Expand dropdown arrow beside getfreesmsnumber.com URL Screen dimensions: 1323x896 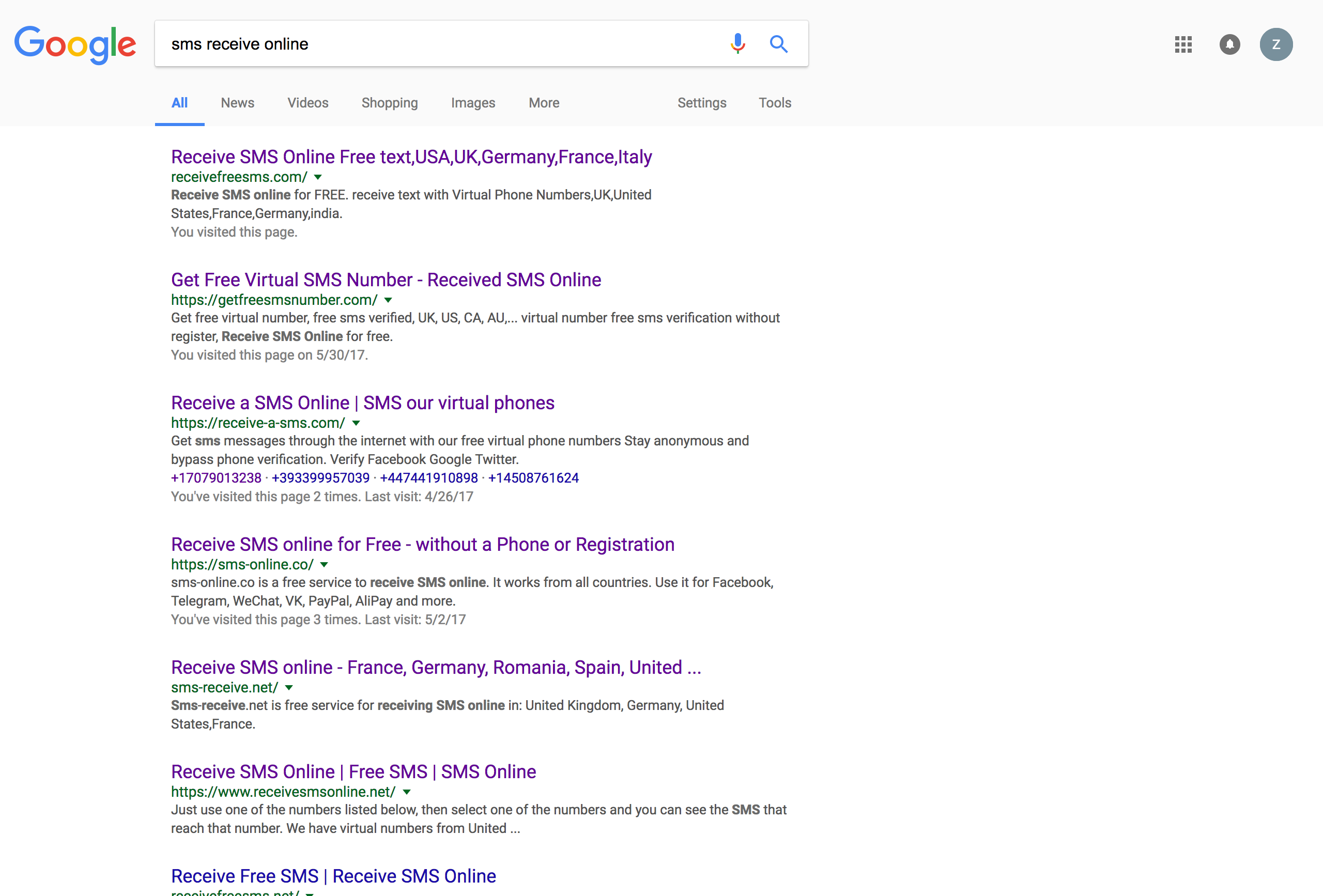[x=388, y=300]
